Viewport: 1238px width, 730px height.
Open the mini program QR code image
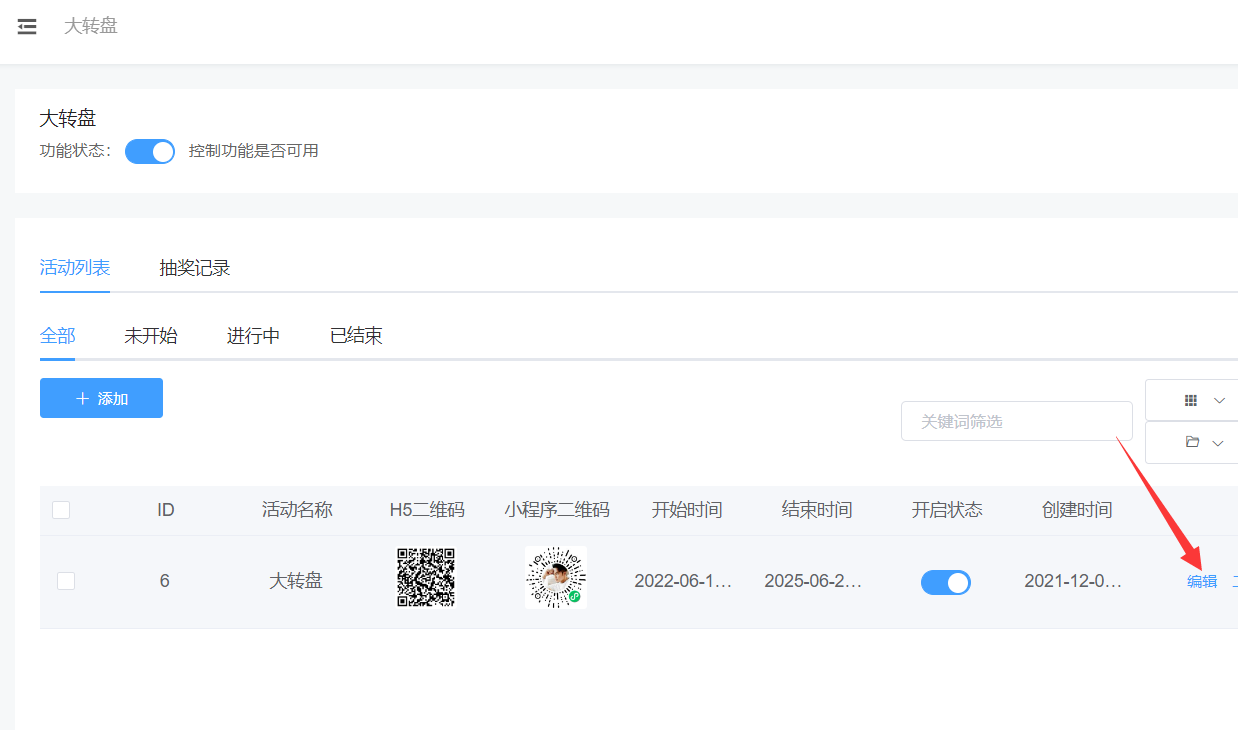(x=555, y=577)
